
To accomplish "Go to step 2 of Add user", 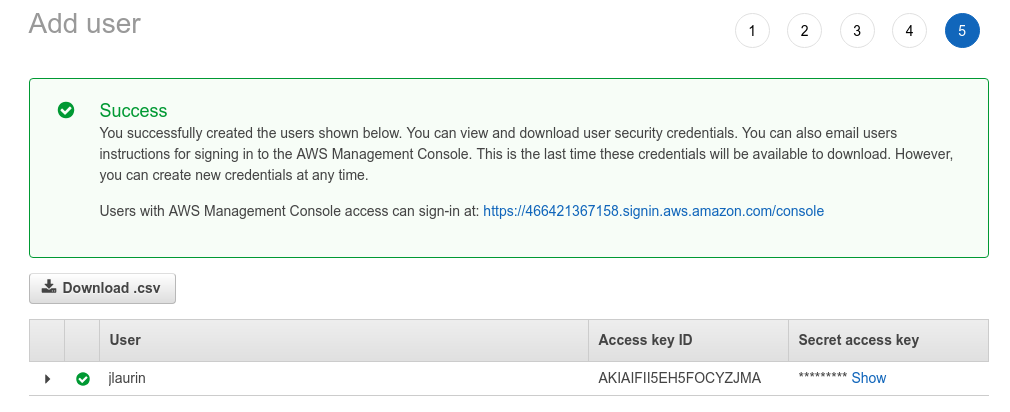I will pos(804,31).
